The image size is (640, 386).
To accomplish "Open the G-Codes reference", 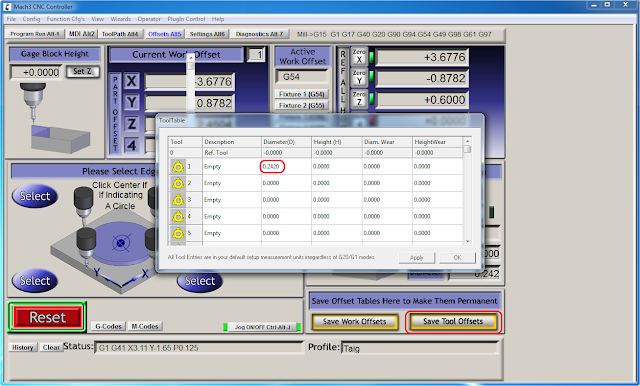I will click(108, 326).
